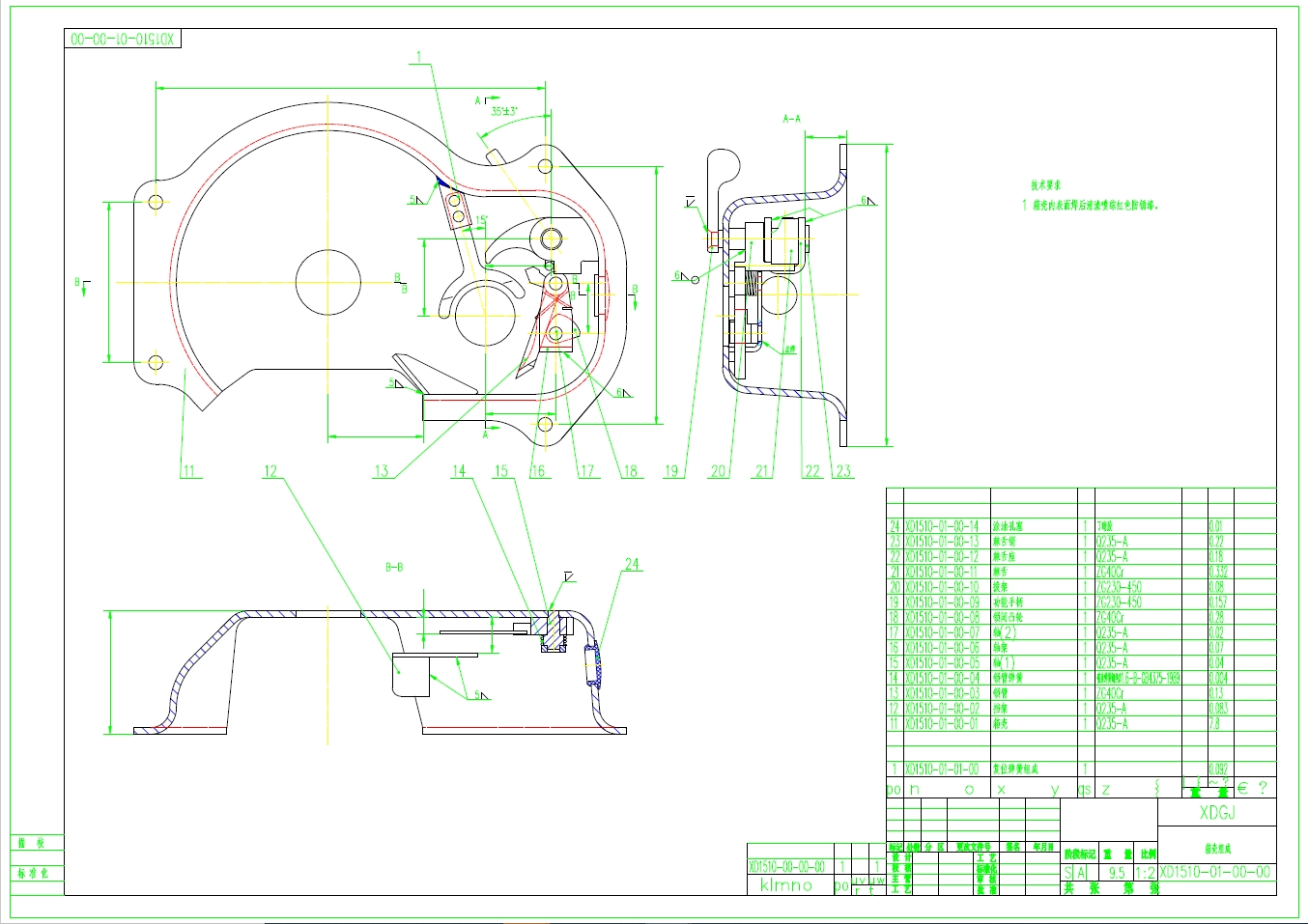Image resolution: width=1308 pixels, height=924 pixels.
Task: Click leader callout number 18 below the front view
Action: [630, 471]
